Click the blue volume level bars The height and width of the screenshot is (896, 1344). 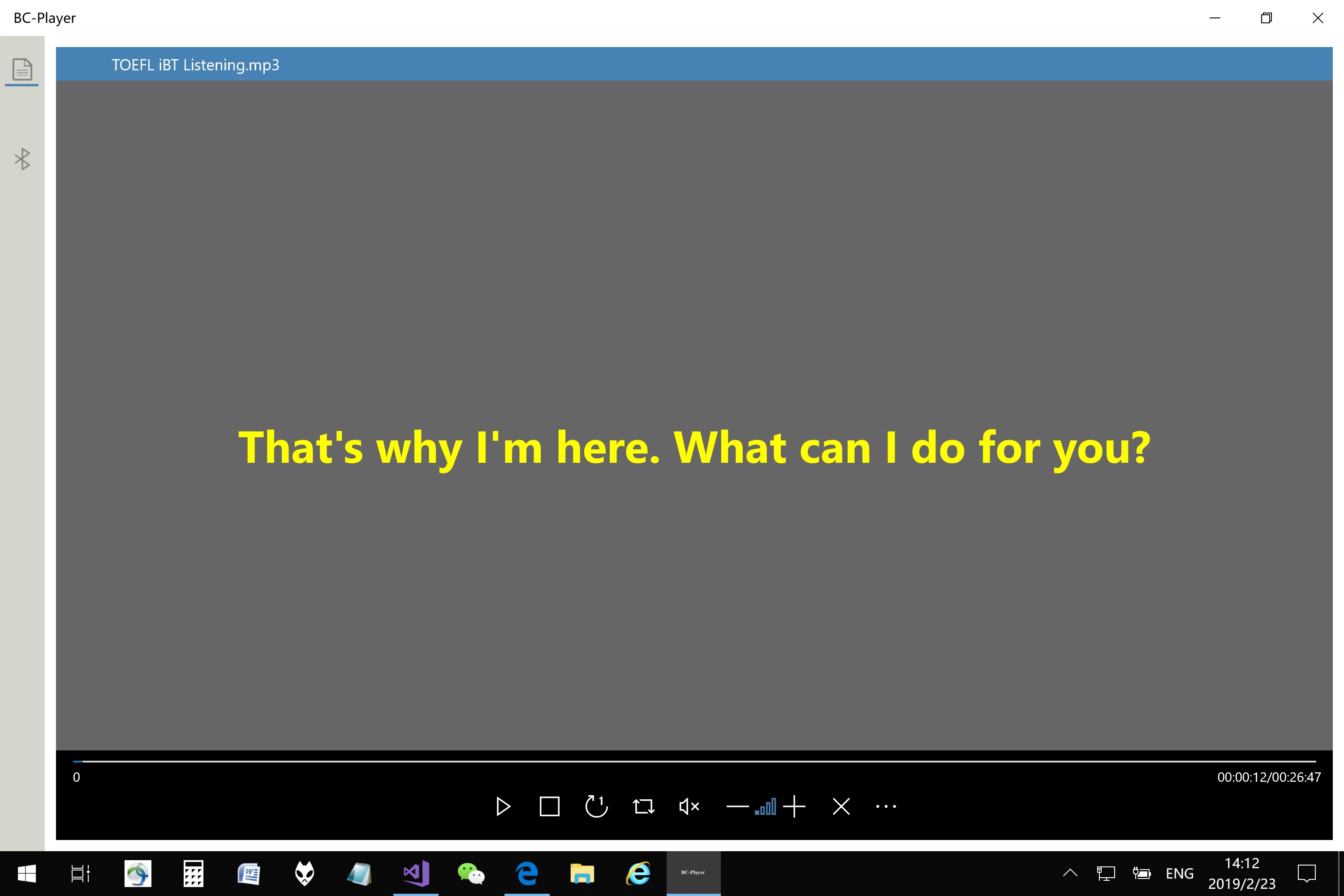(766, 807)
